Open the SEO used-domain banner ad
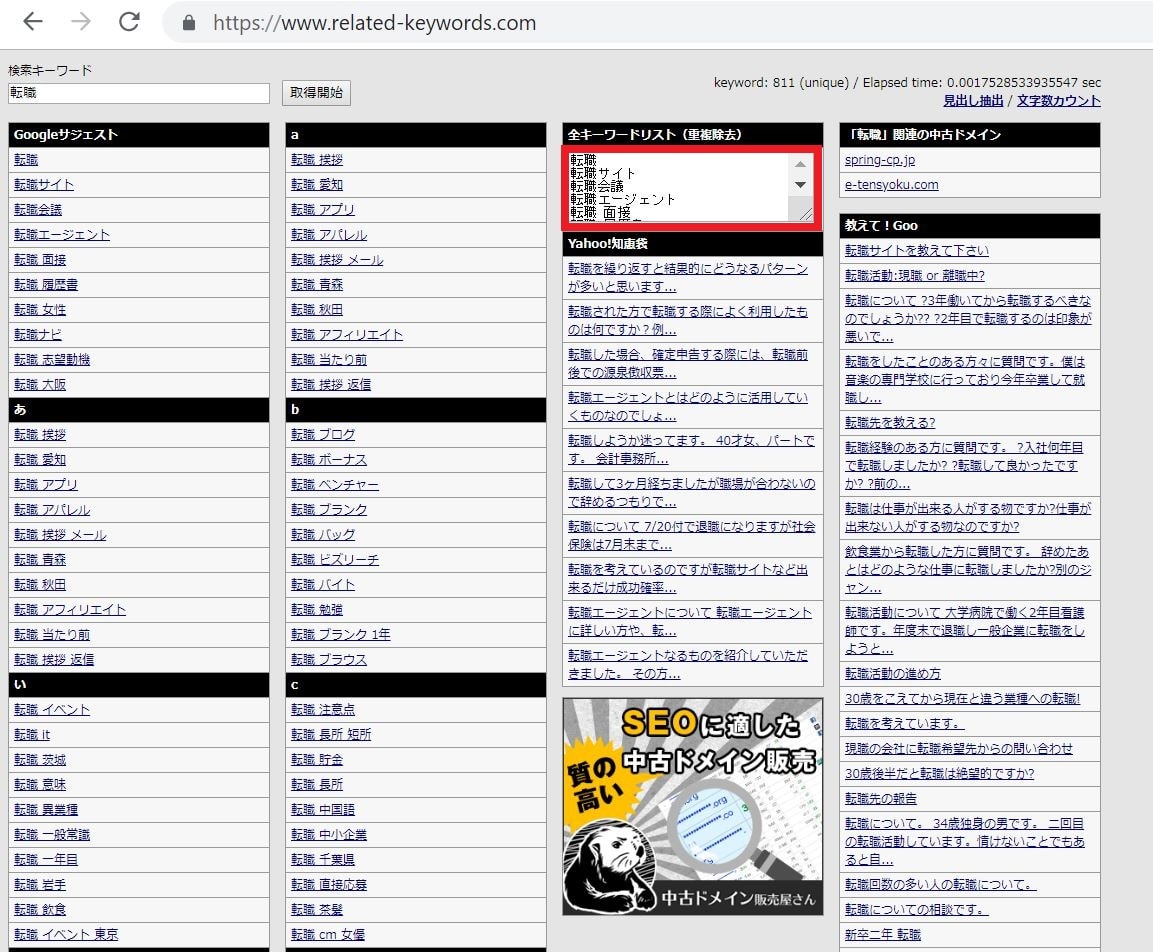This screenshot has height=952, width=1153. (x=692, y=806)
